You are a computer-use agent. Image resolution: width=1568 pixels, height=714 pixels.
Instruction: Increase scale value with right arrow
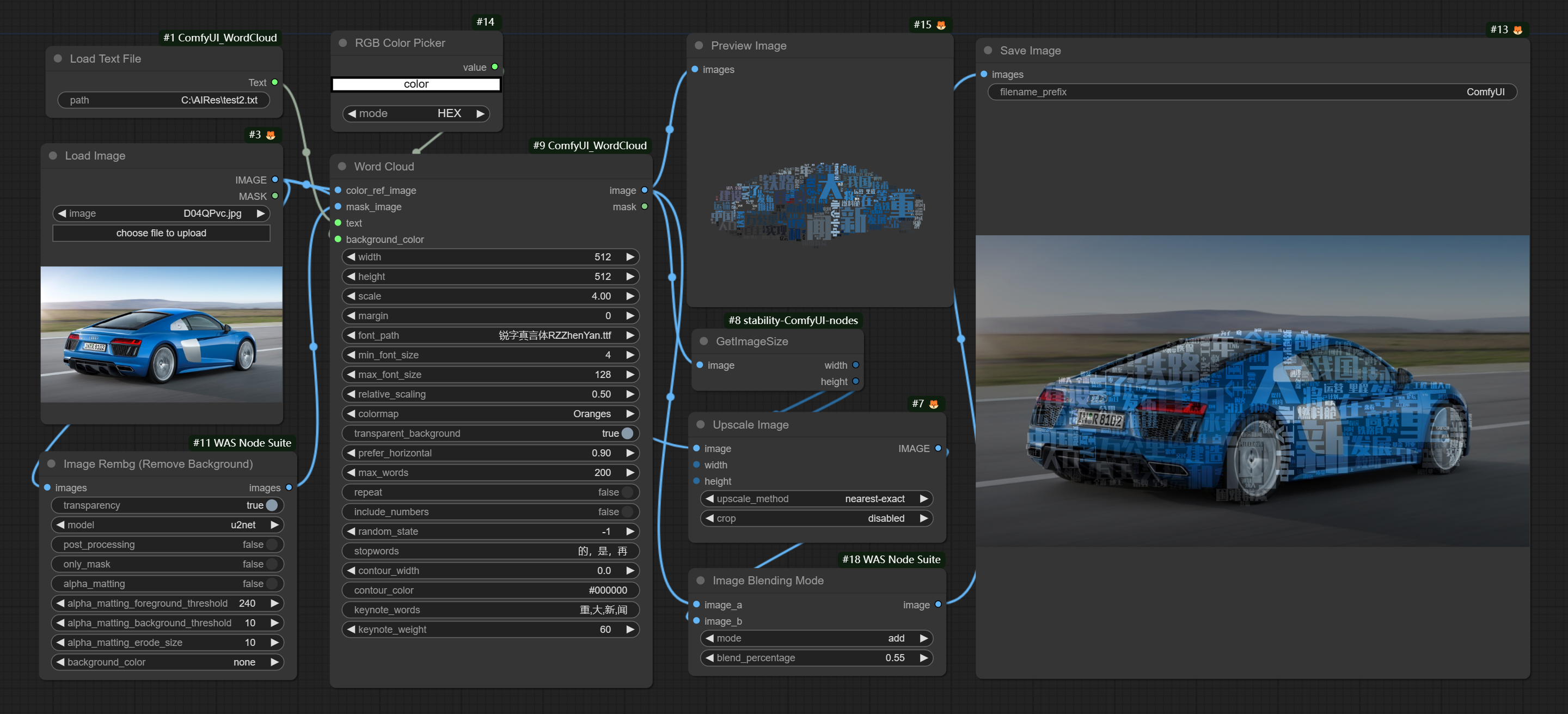click(x=630, y=296)
